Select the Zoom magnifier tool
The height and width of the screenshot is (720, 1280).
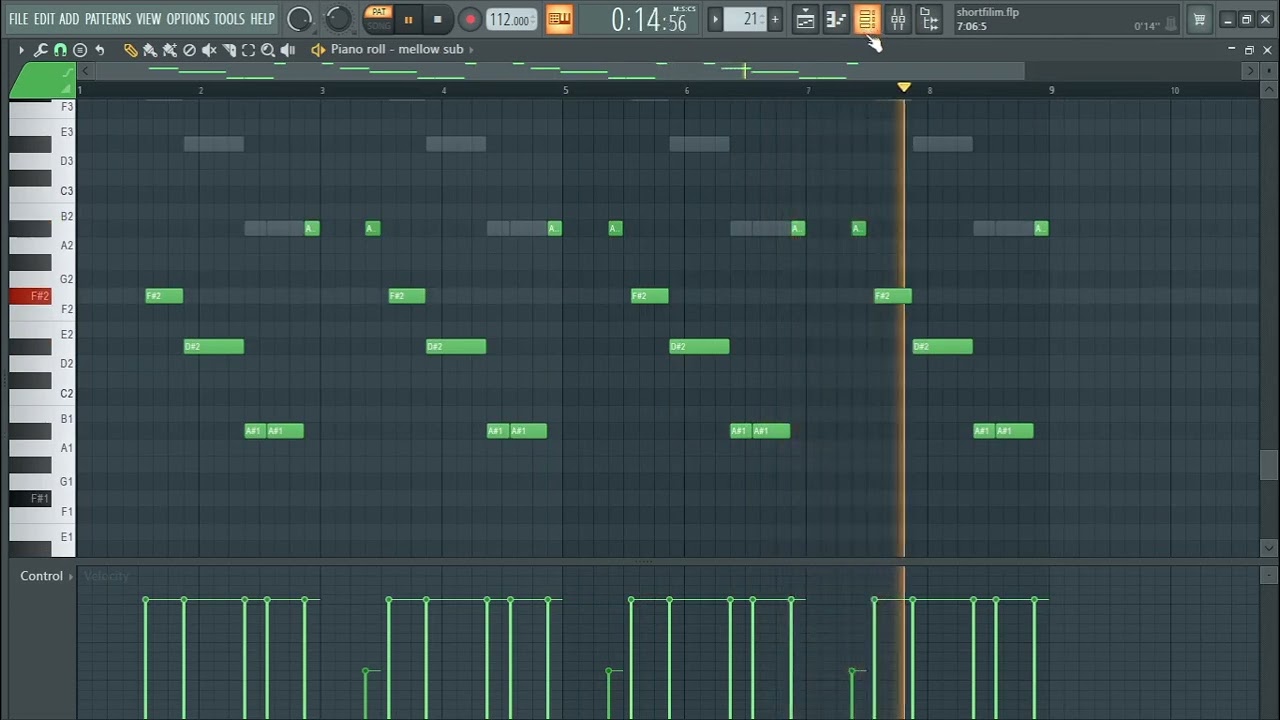click(x=268, y=50)
